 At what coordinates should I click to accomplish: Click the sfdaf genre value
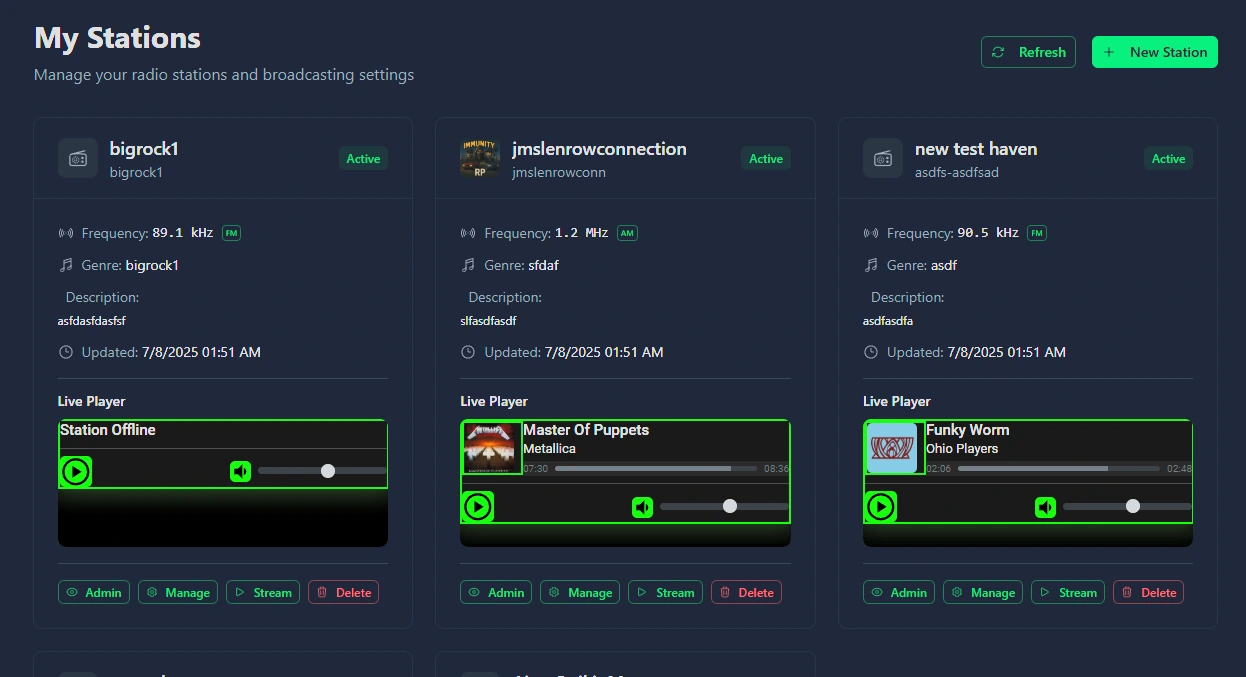546,265
